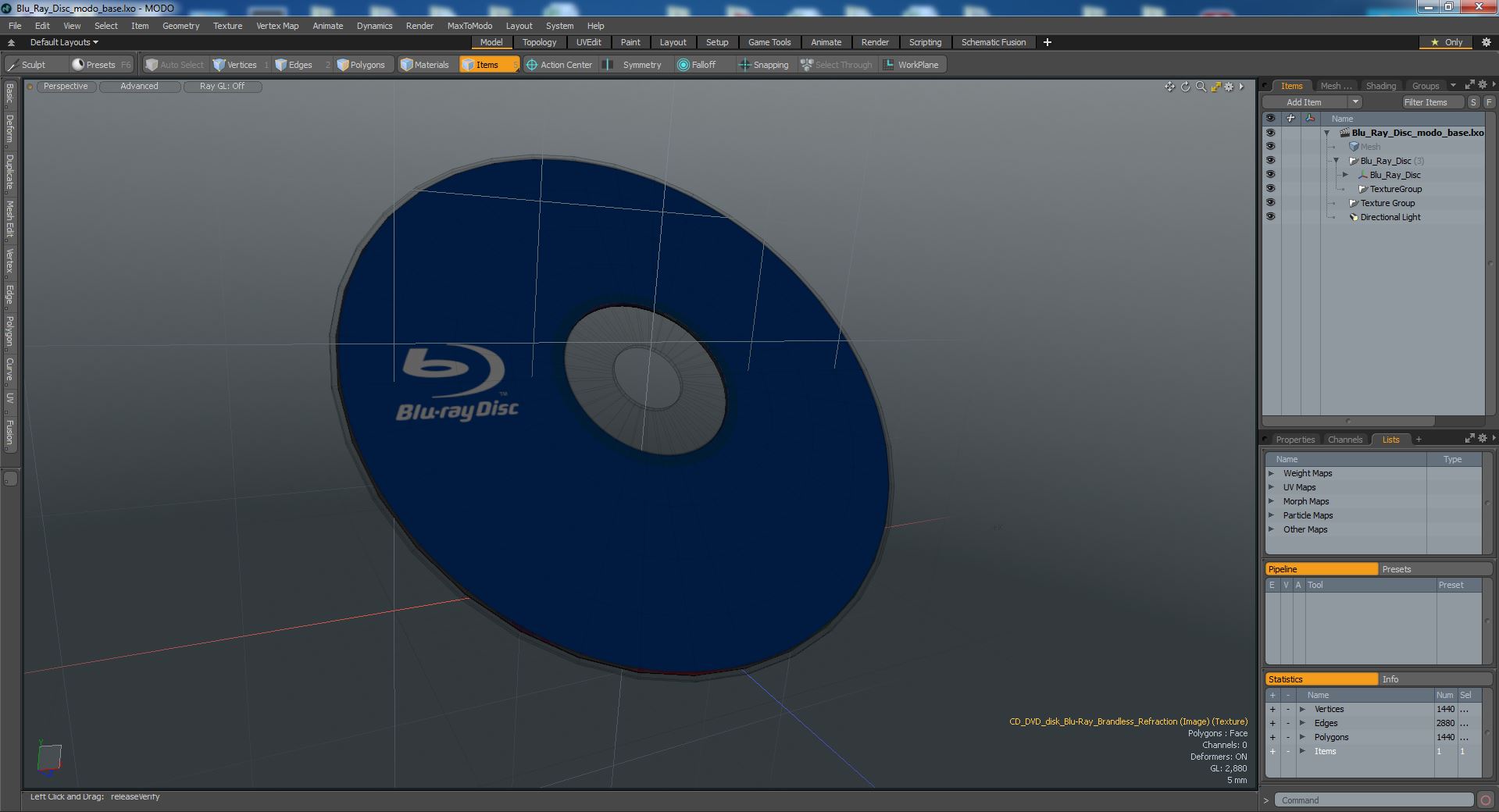This screenshot has height=812, width=1499.
Task: Collapse the Blu_Ray_Disc (3) group
Action: coord(1336,161)
